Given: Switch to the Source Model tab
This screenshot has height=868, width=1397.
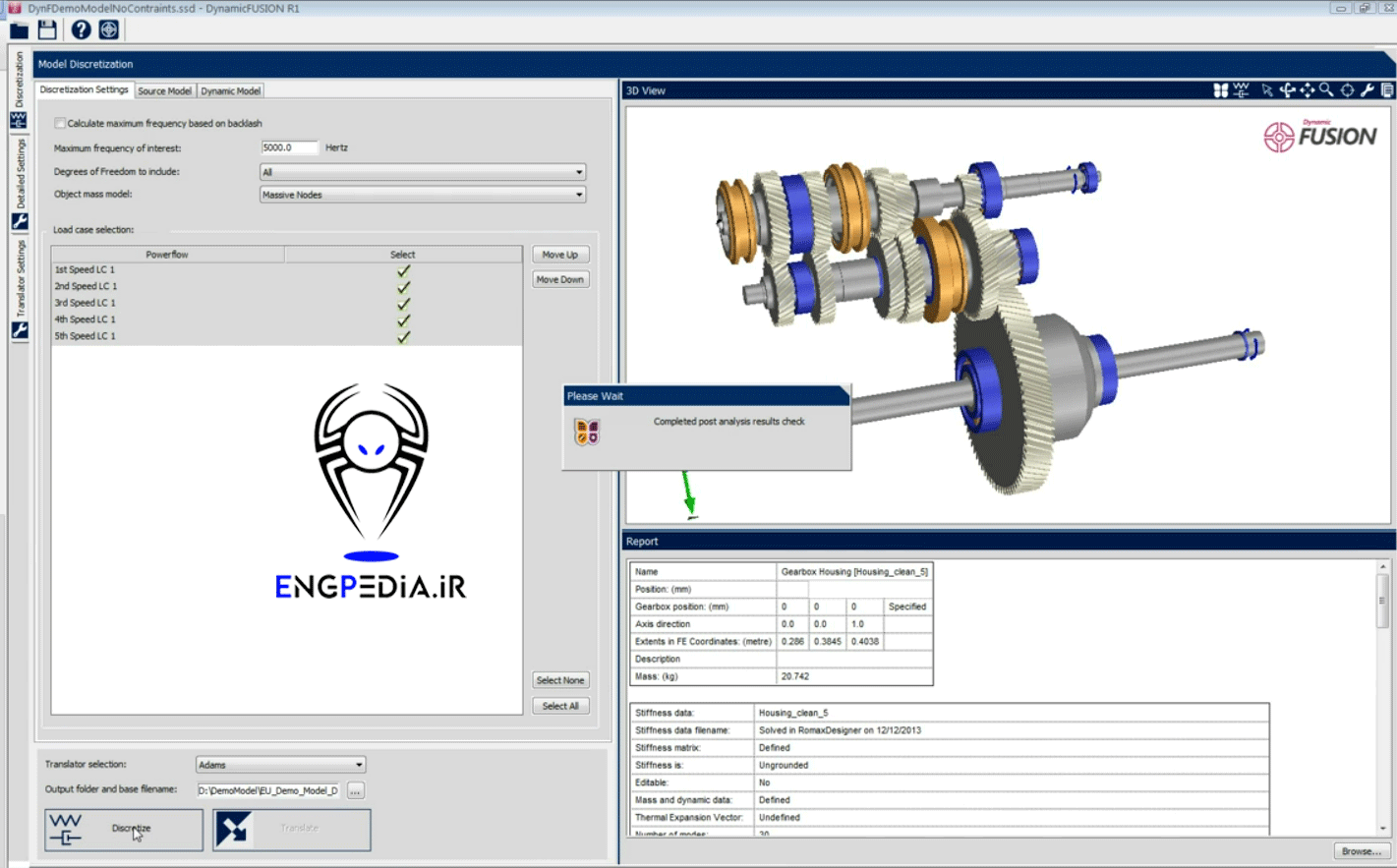Looking at the screenshot, I should (164, 90).
